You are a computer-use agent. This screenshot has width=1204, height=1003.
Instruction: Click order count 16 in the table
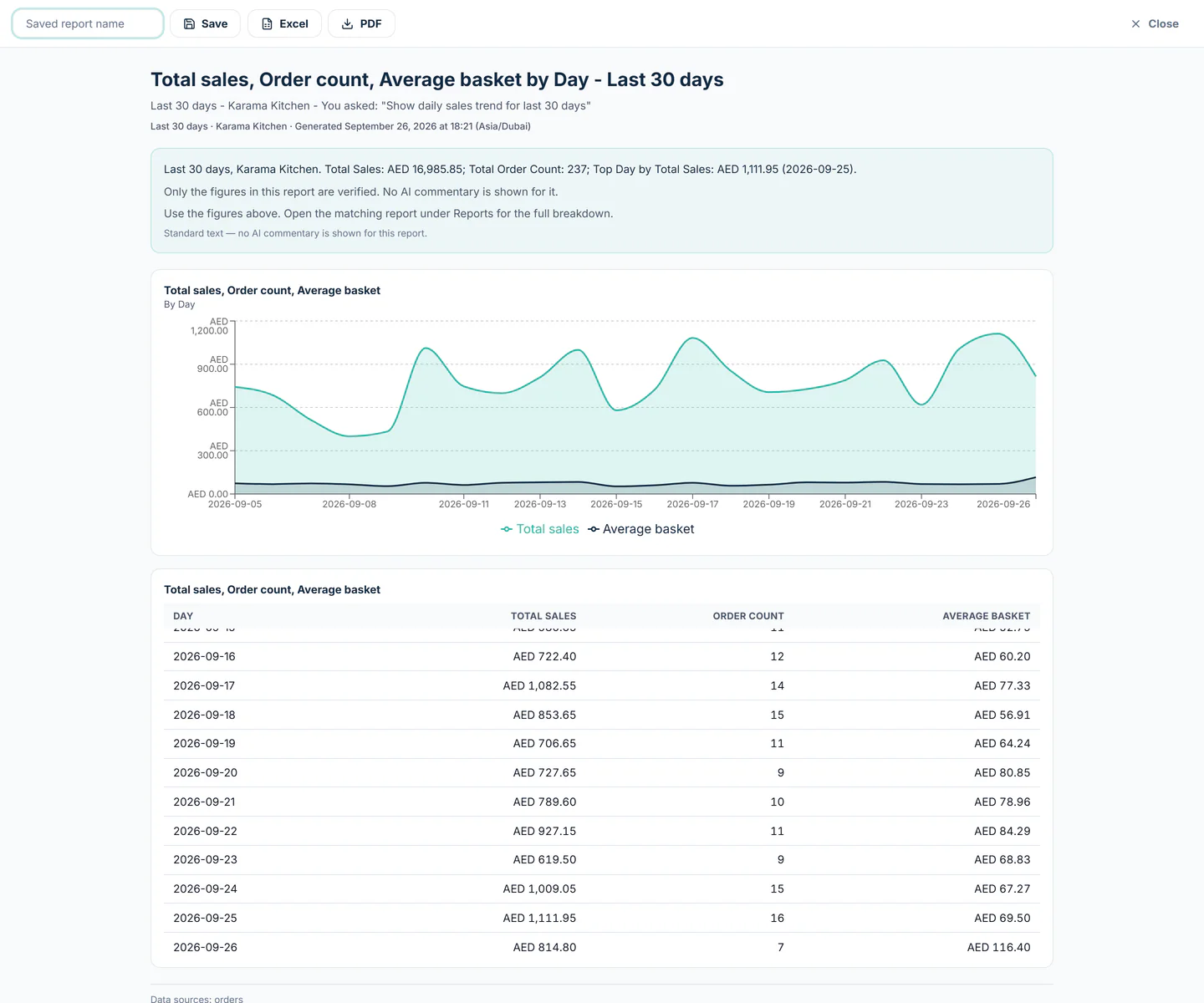tap(777, 919)
